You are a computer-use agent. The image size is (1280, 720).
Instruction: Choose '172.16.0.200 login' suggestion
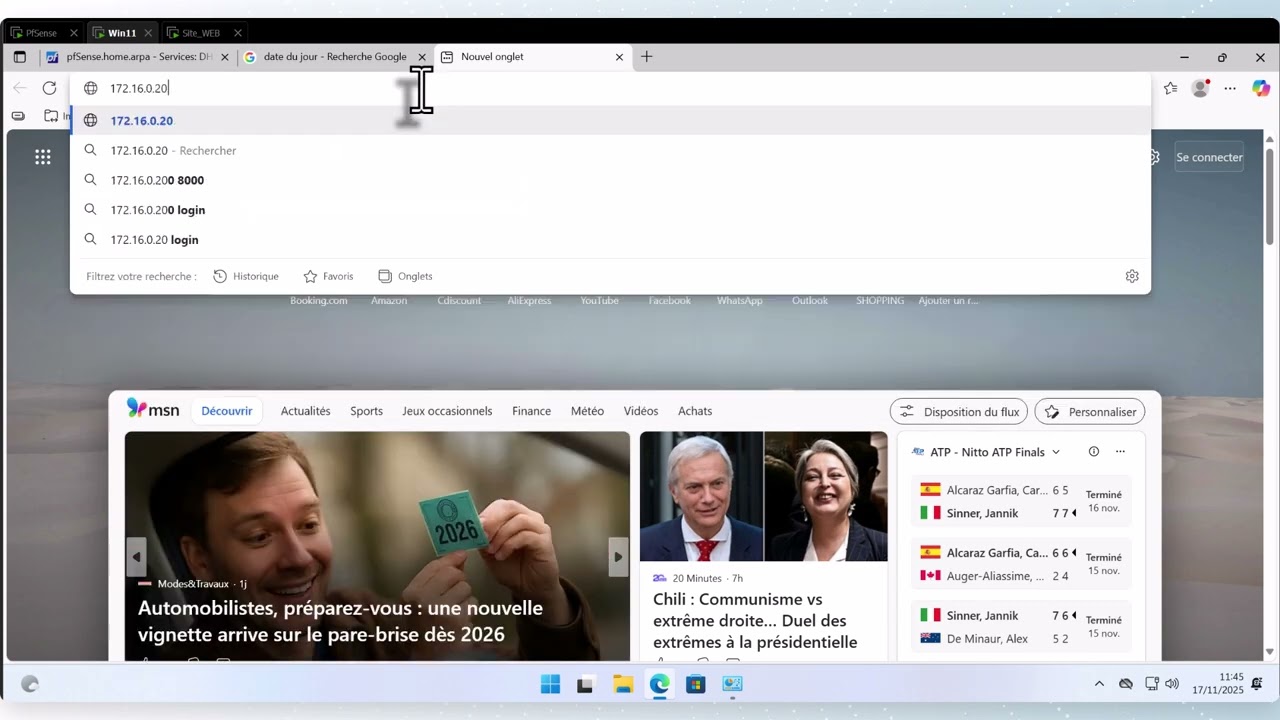(610, 210)
